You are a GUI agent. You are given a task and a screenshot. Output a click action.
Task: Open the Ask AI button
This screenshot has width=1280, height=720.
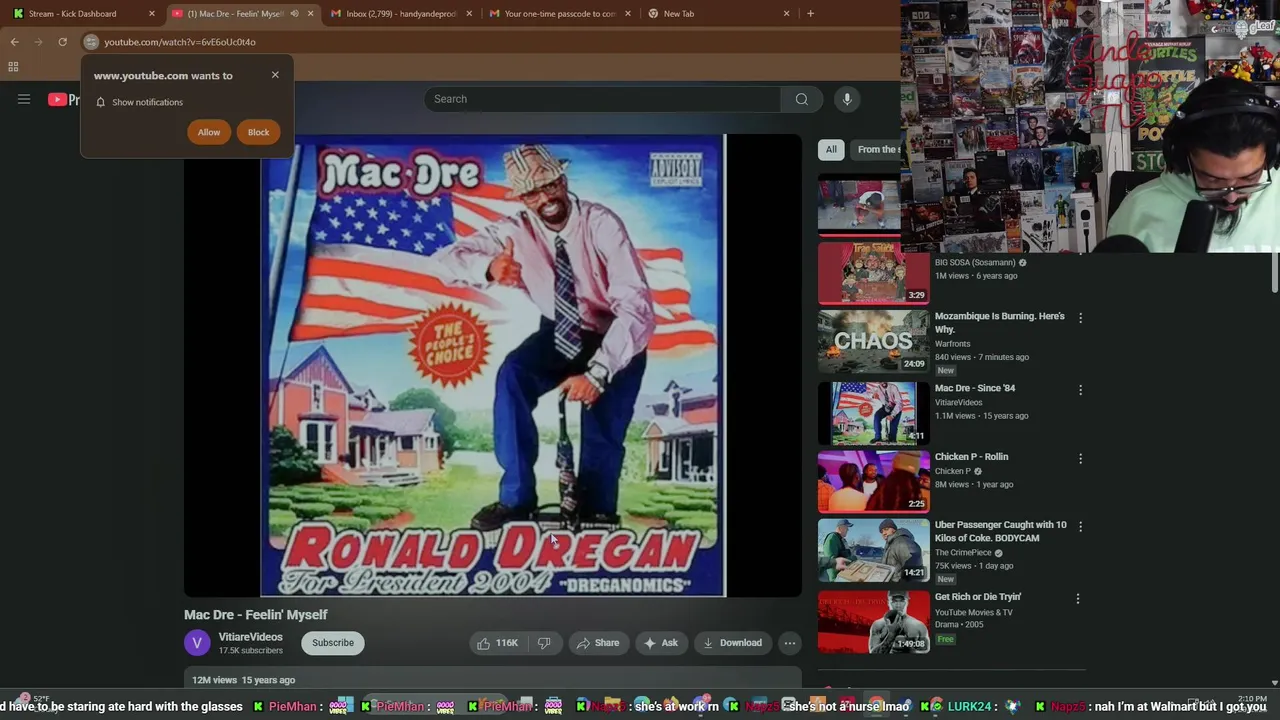coord(661,643)
